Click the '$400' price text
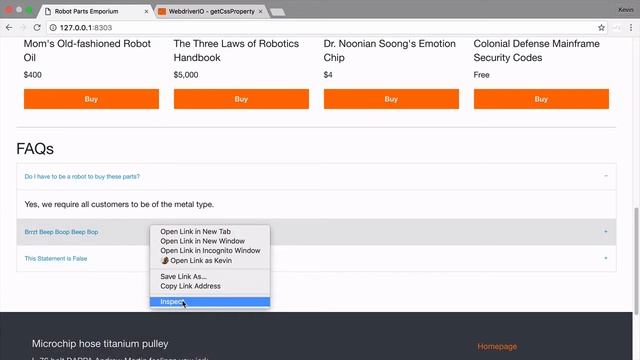Image resolution: width=640 pixels, height=360 pixels. [x=33, y=75]
